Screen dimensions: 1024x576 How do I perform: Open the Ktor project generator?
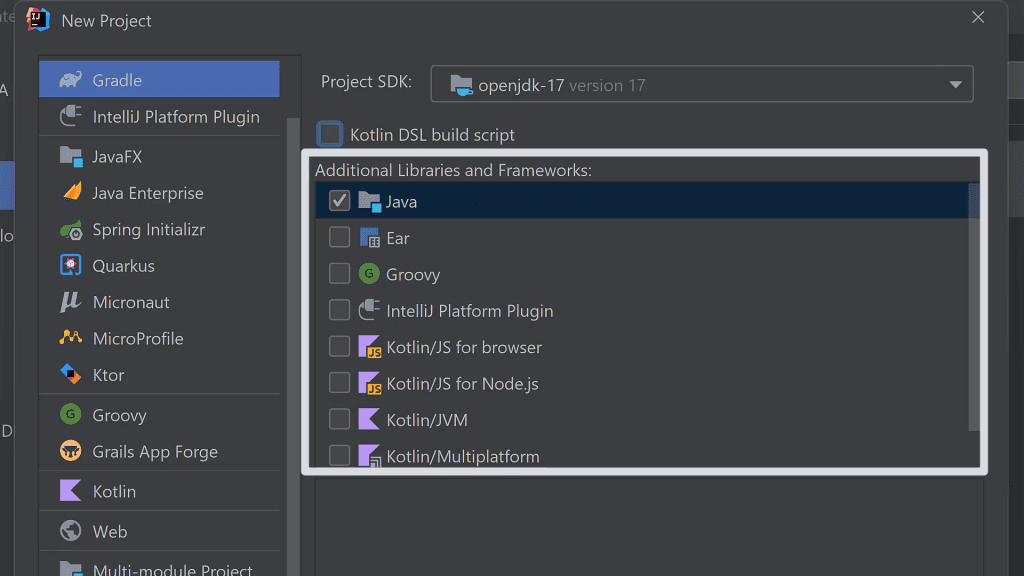tap(70, 374)
